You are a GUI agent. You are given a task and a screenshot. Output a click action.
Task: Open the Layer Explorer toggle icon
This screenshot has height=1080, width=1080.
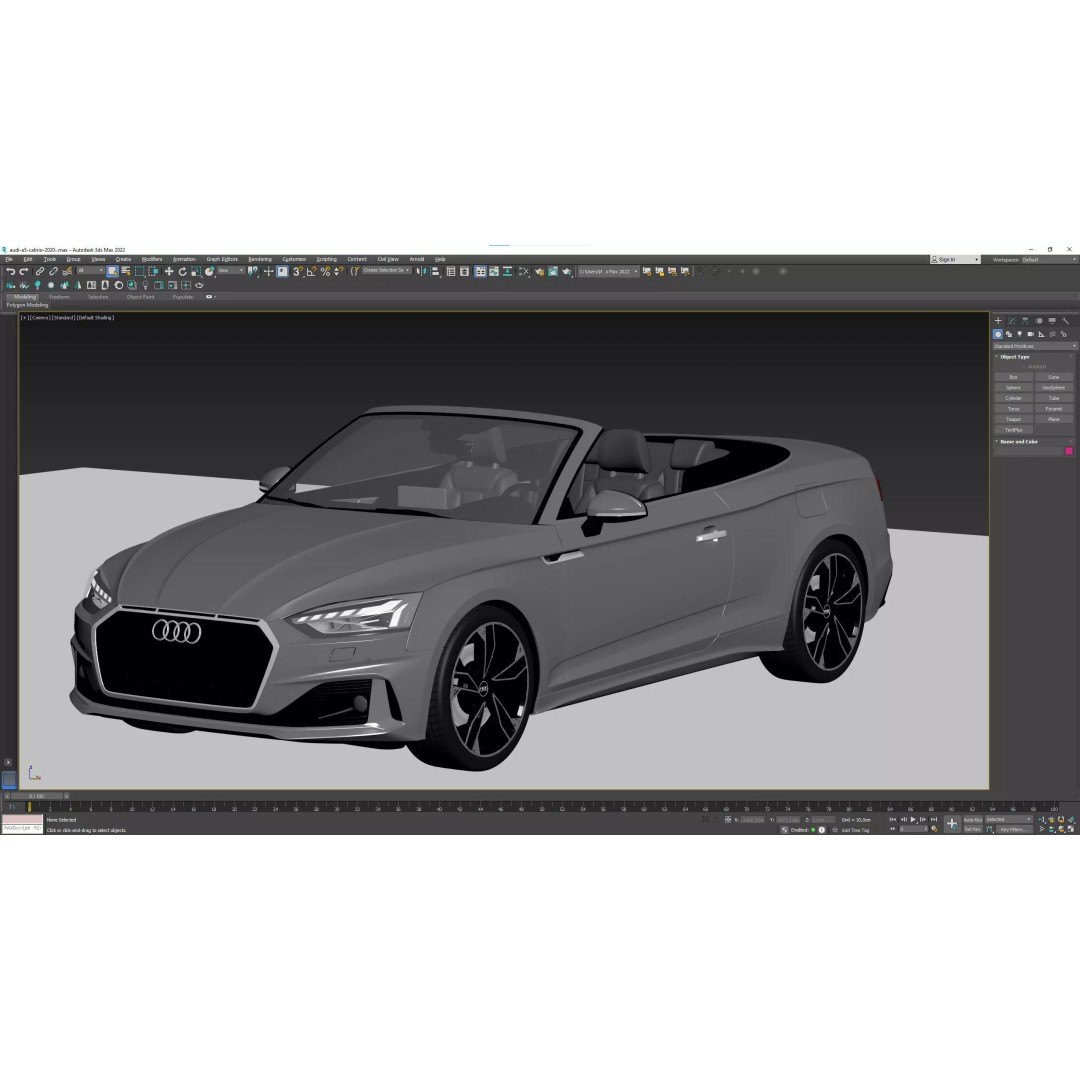pos(464,271)
